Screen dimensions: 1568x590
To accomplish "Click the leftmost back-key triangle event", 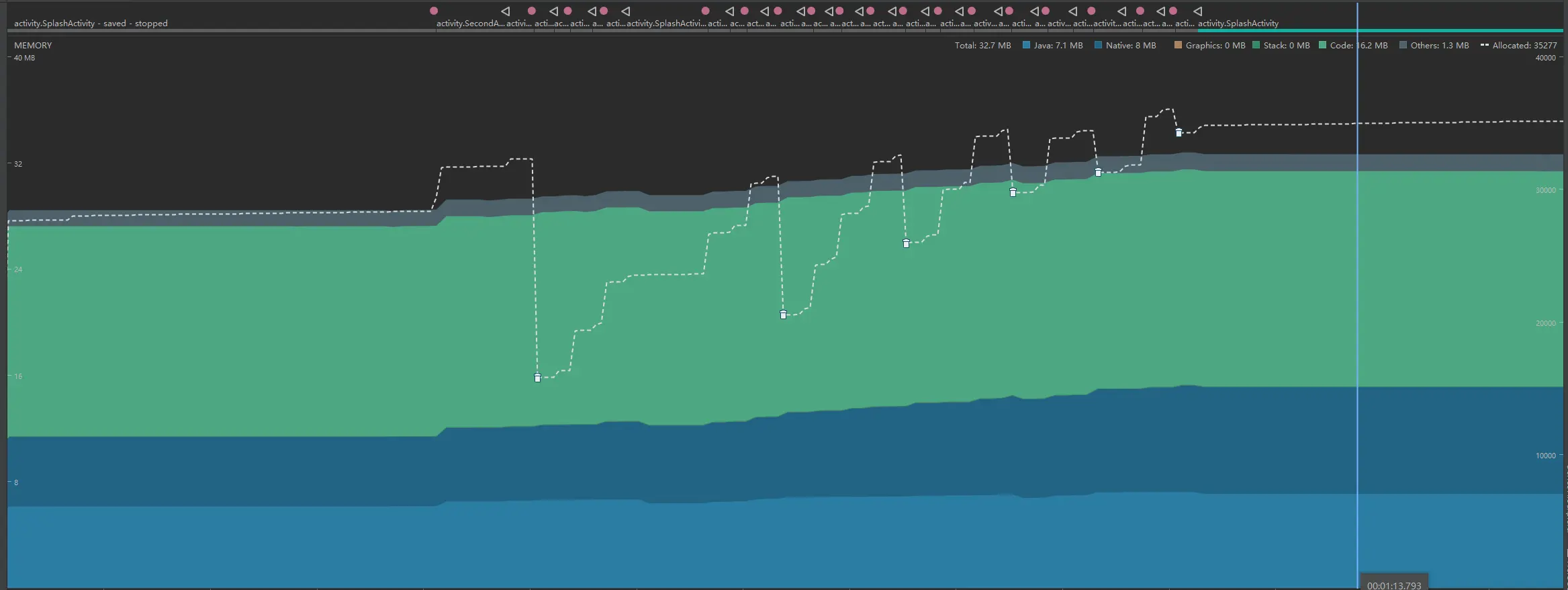I will pos(506,11).
